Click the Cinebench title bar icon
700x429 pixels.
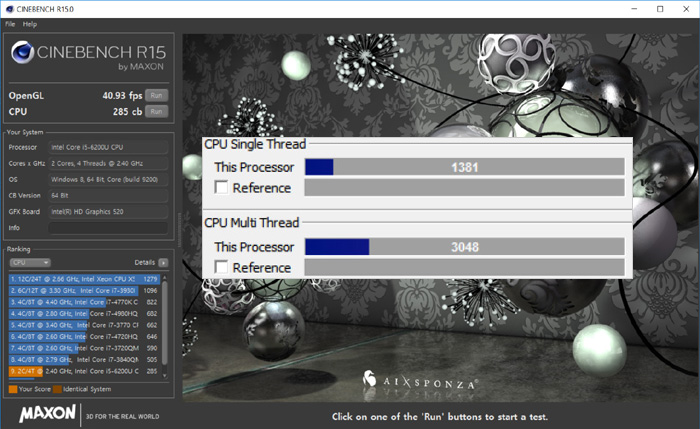[9, 9]
